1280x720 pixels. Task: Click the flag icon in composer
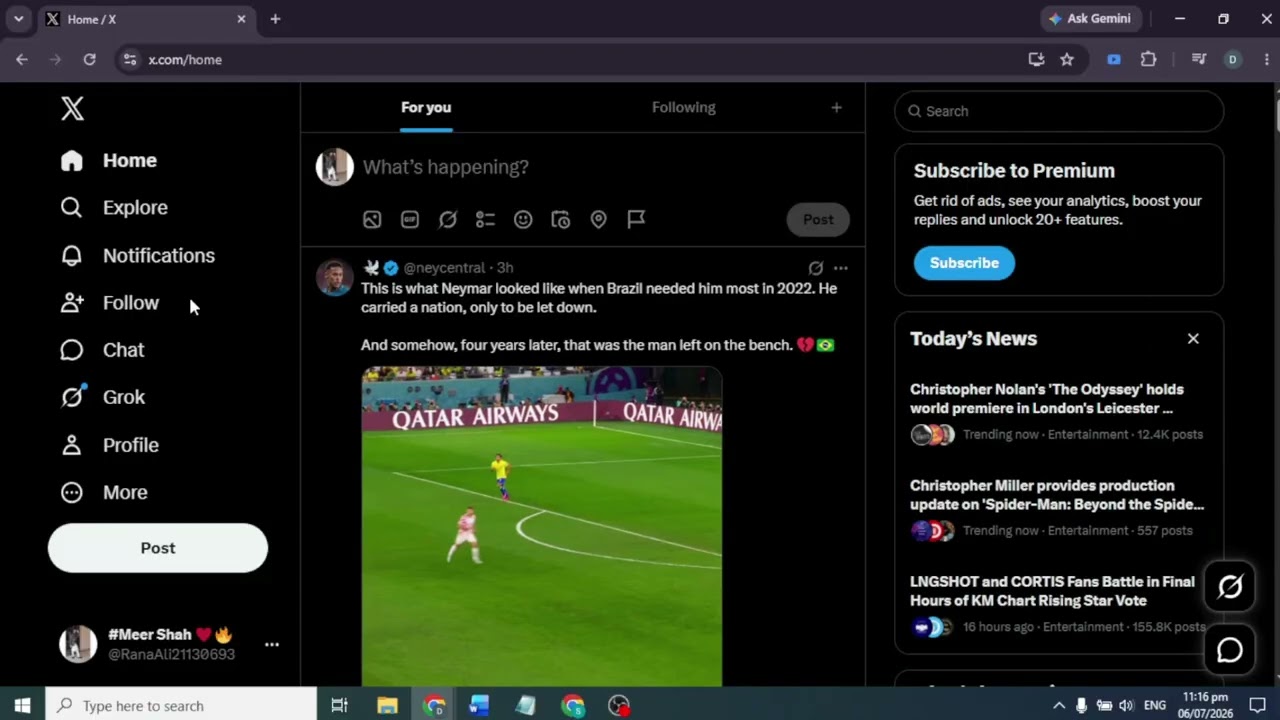[x=636, y=220]
